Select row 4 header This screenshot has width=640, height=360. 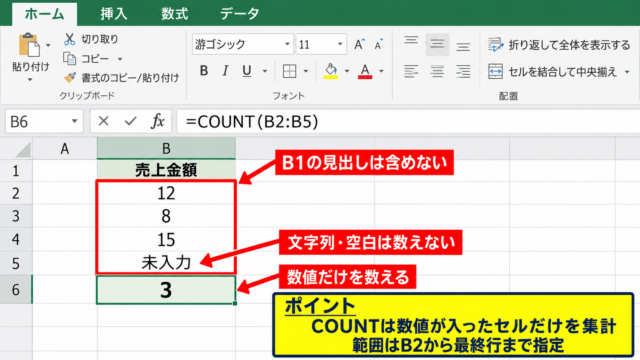click(16, 239)
